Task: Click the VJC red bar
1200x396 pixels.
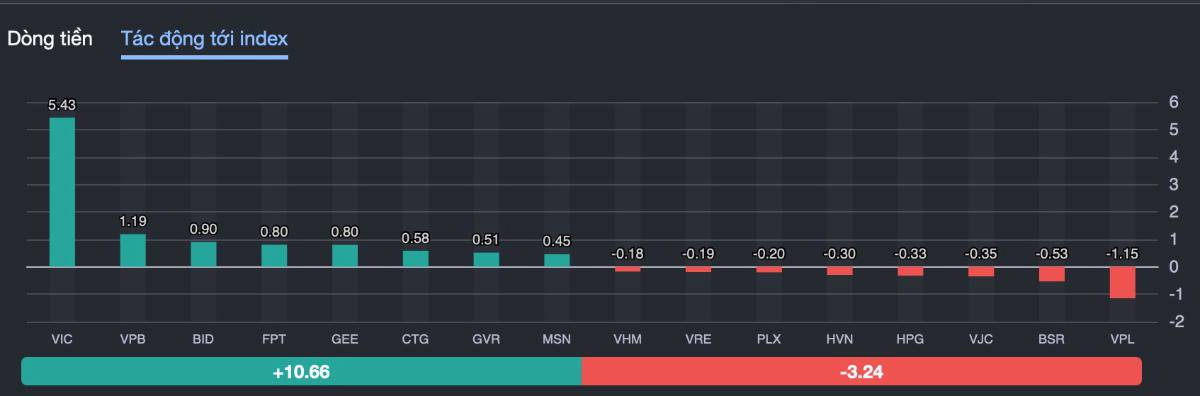Action: (981, 272)
